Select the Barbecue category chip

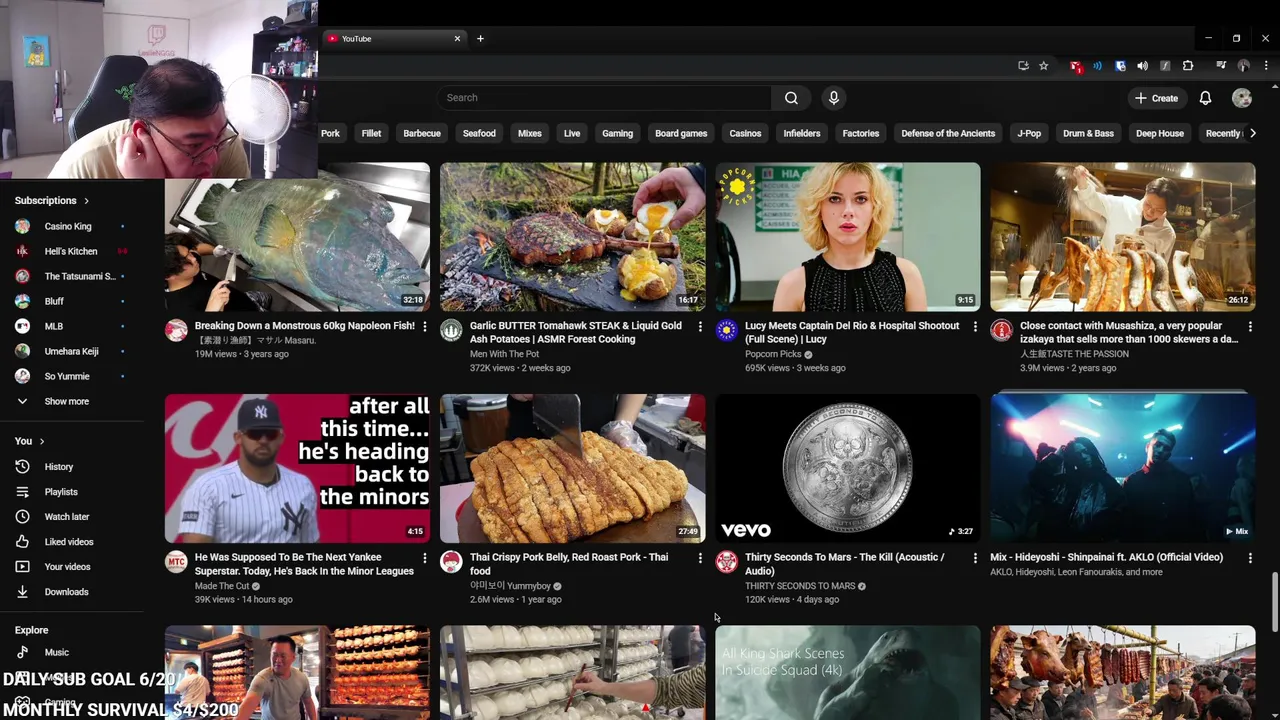(422, 133)
